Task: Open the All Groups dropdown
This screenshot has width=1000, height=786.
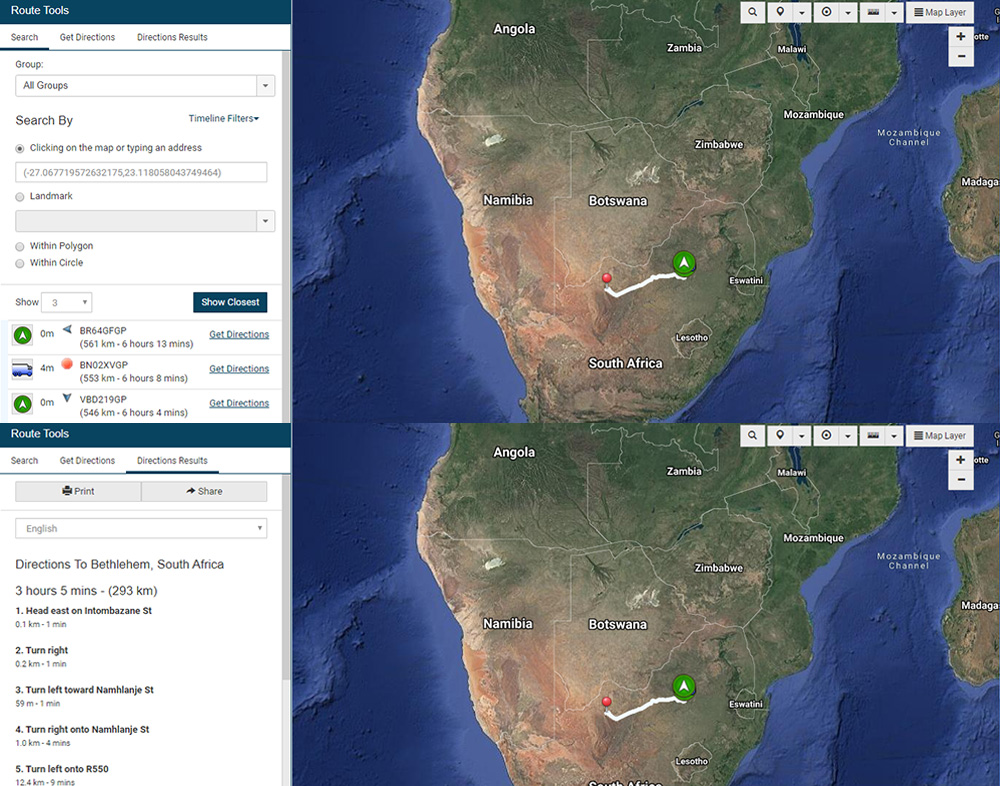Action: [145, 86]
